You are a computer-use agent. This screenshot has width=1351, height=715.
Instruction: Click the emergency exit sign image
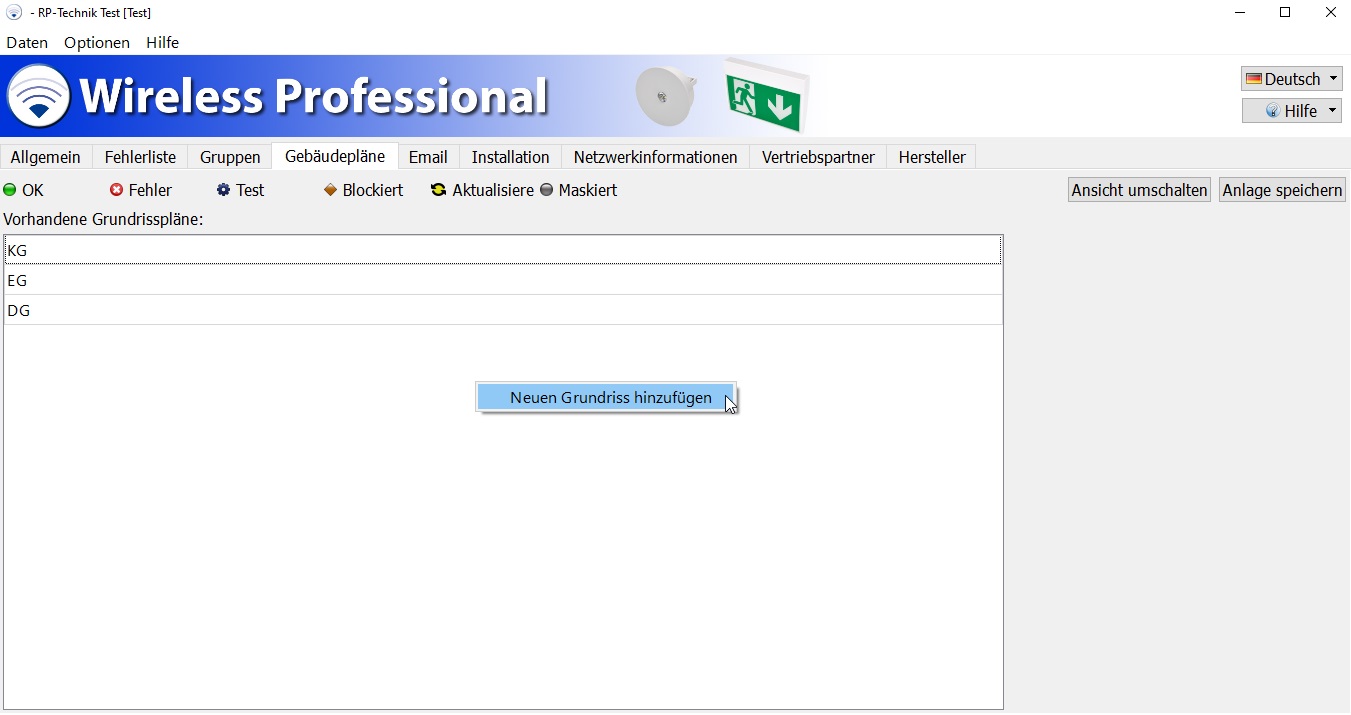766,95
